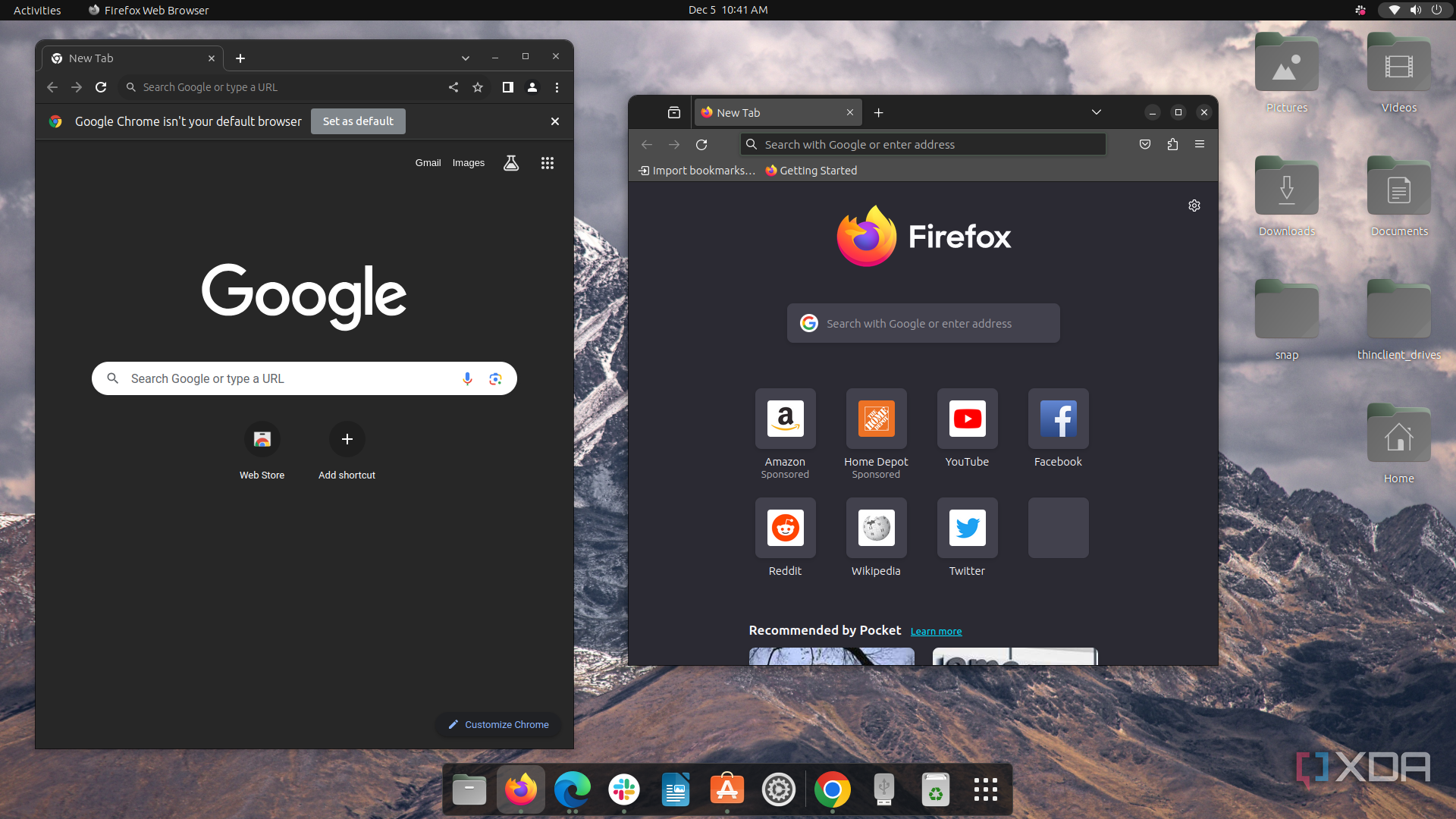Open new tab in Firefox window

pos(878,112)
